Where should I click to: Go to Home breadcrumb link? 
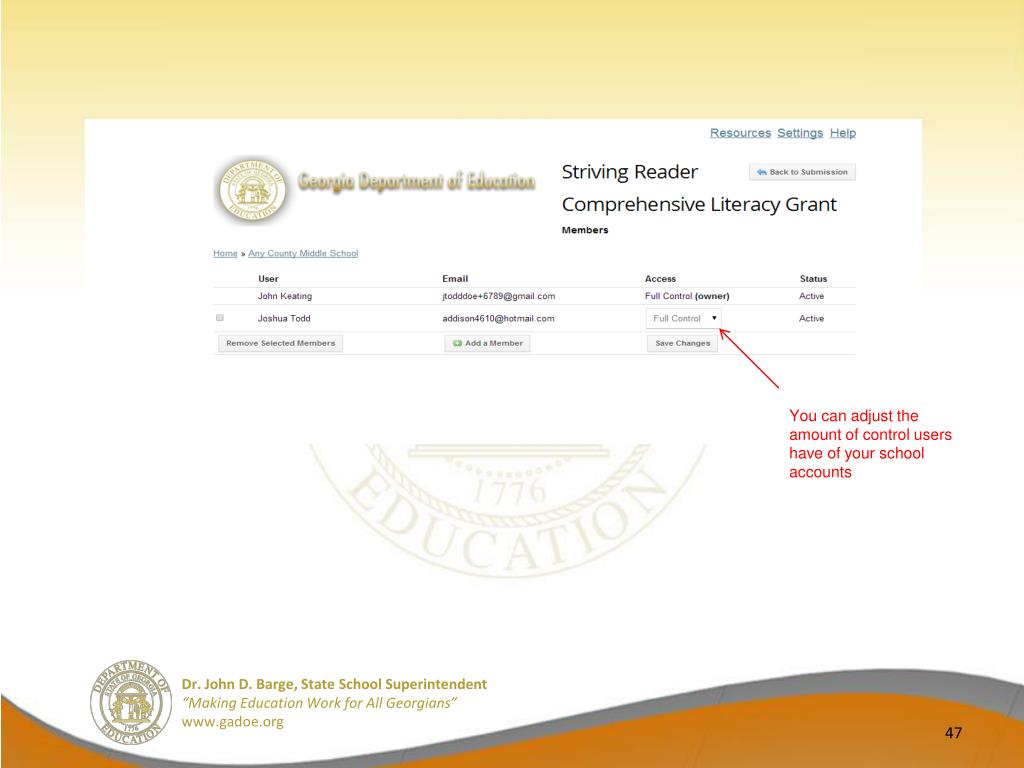coord(225,253)
